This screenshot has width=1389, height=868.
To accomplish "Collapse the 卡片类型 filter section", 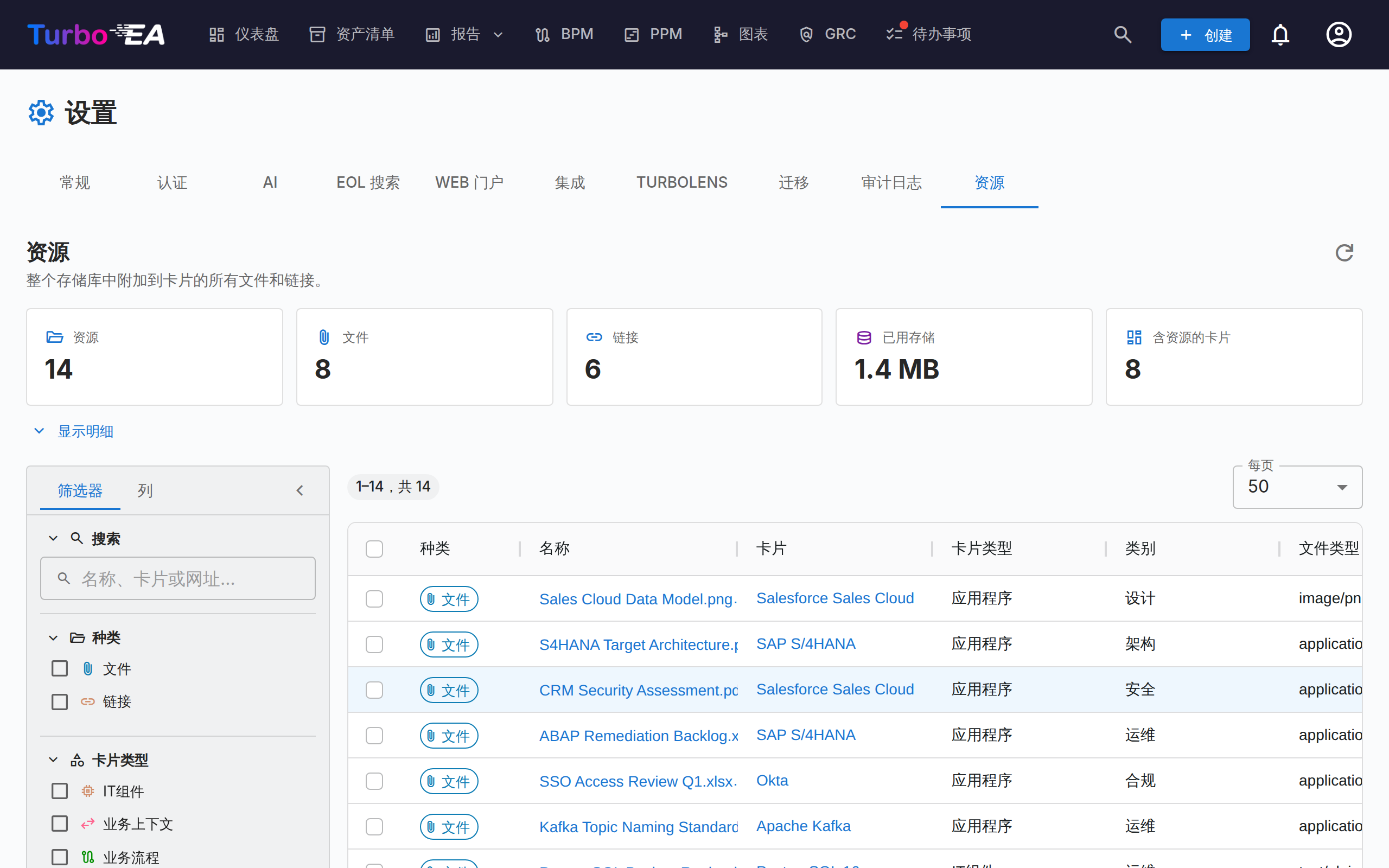I will point(53,759).
